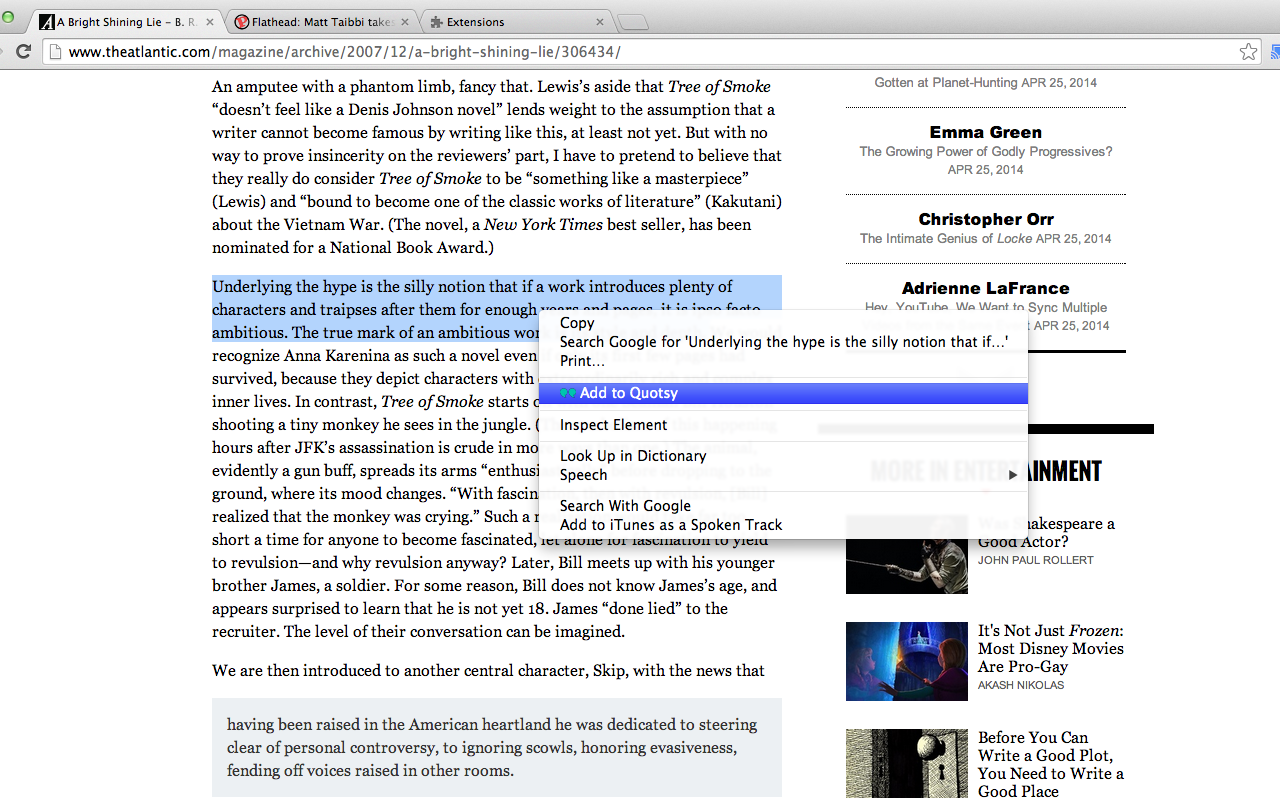The height and width of the screenshot is (800, 1280).
Task: Close the Extensions tab
Action: tap(600, 22)
